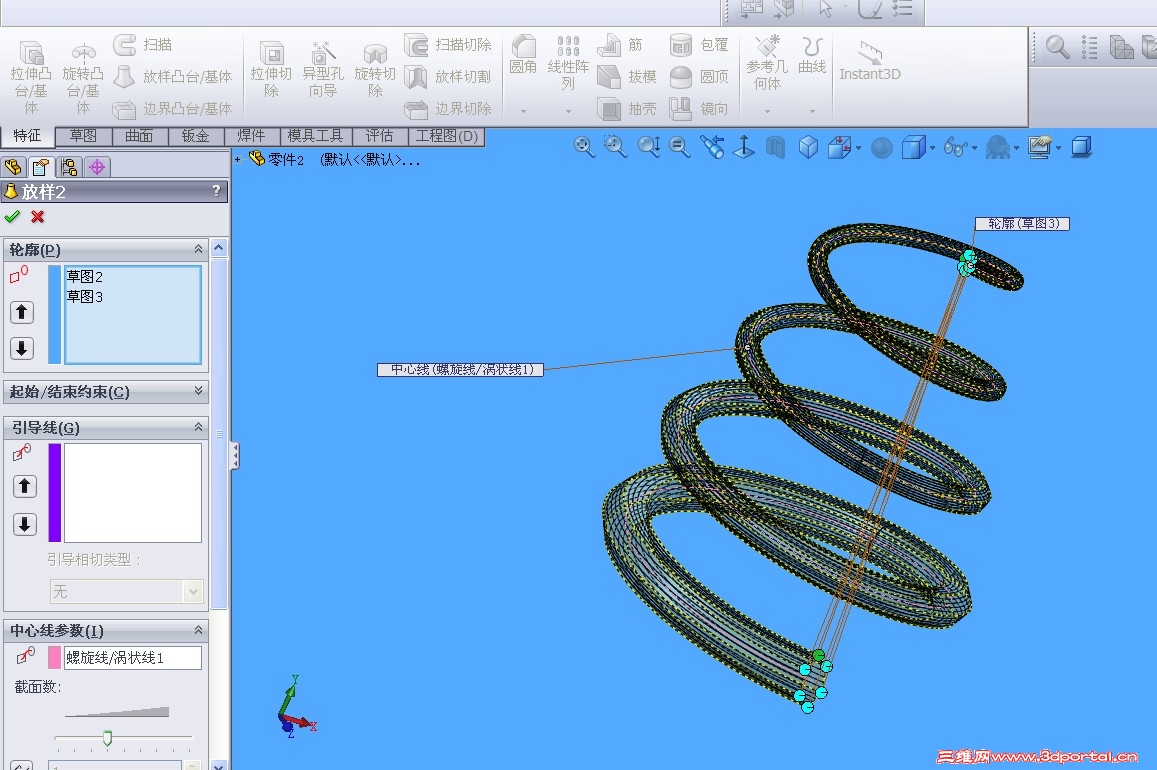Cancel the loft with red X

[x=38, y=217]
